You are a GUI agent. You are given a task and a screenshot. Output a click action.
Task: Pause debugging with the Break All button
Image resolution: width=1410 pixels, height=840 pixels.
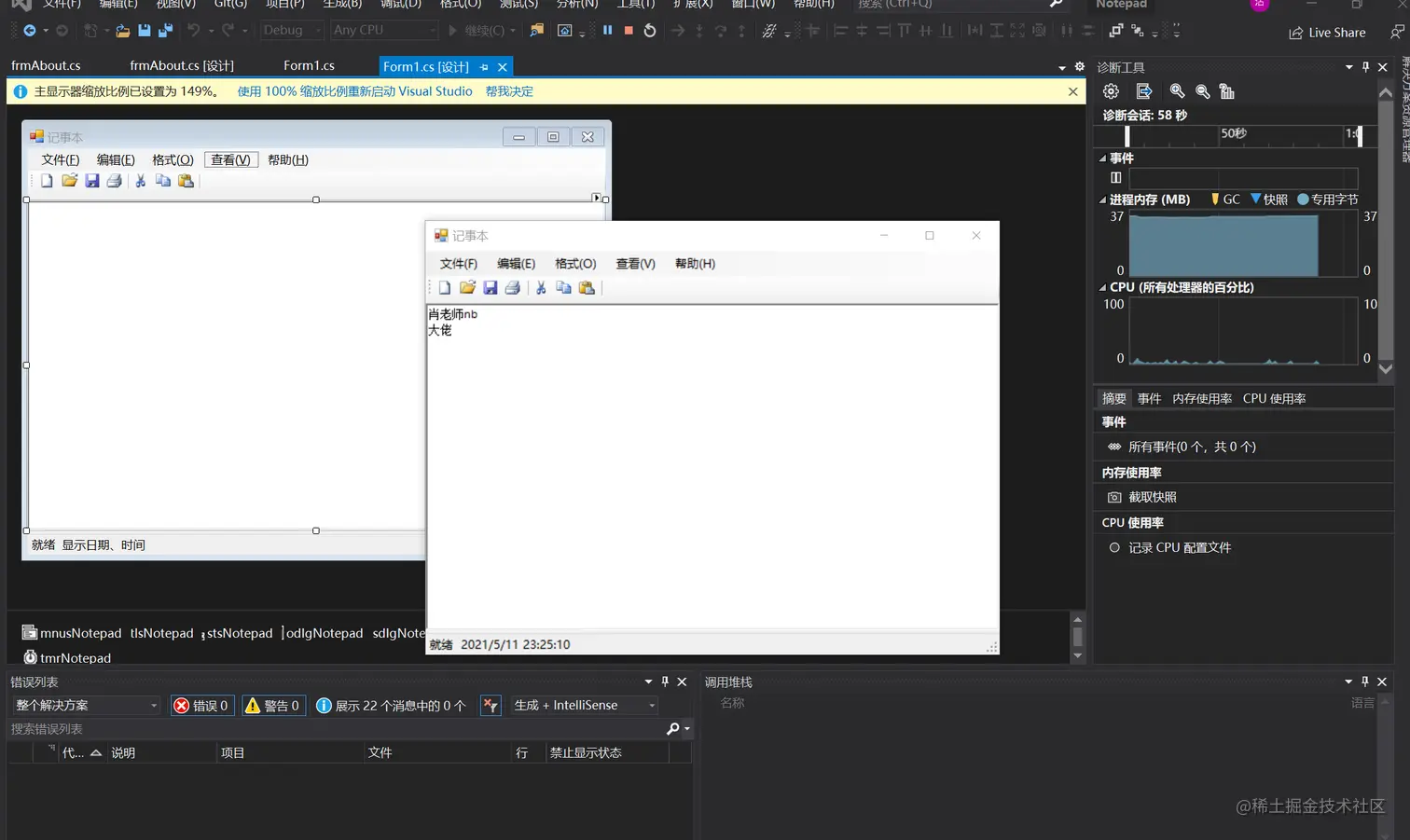point(608,30)
